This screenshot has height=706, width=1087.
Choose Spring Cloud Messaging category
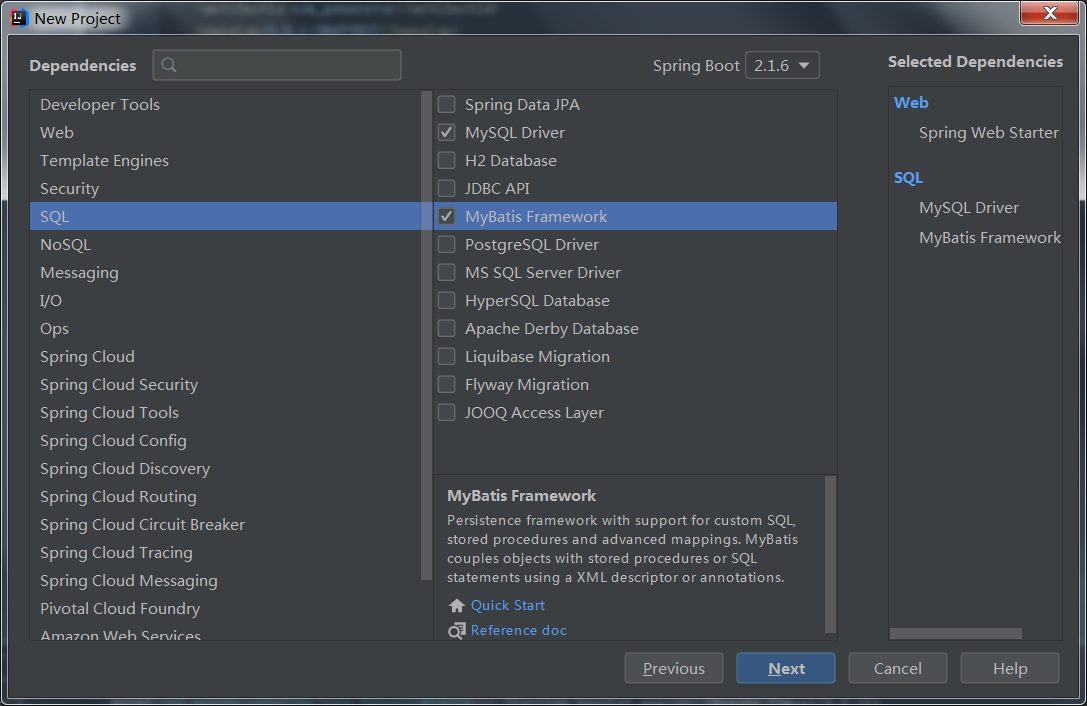point(225,580)
